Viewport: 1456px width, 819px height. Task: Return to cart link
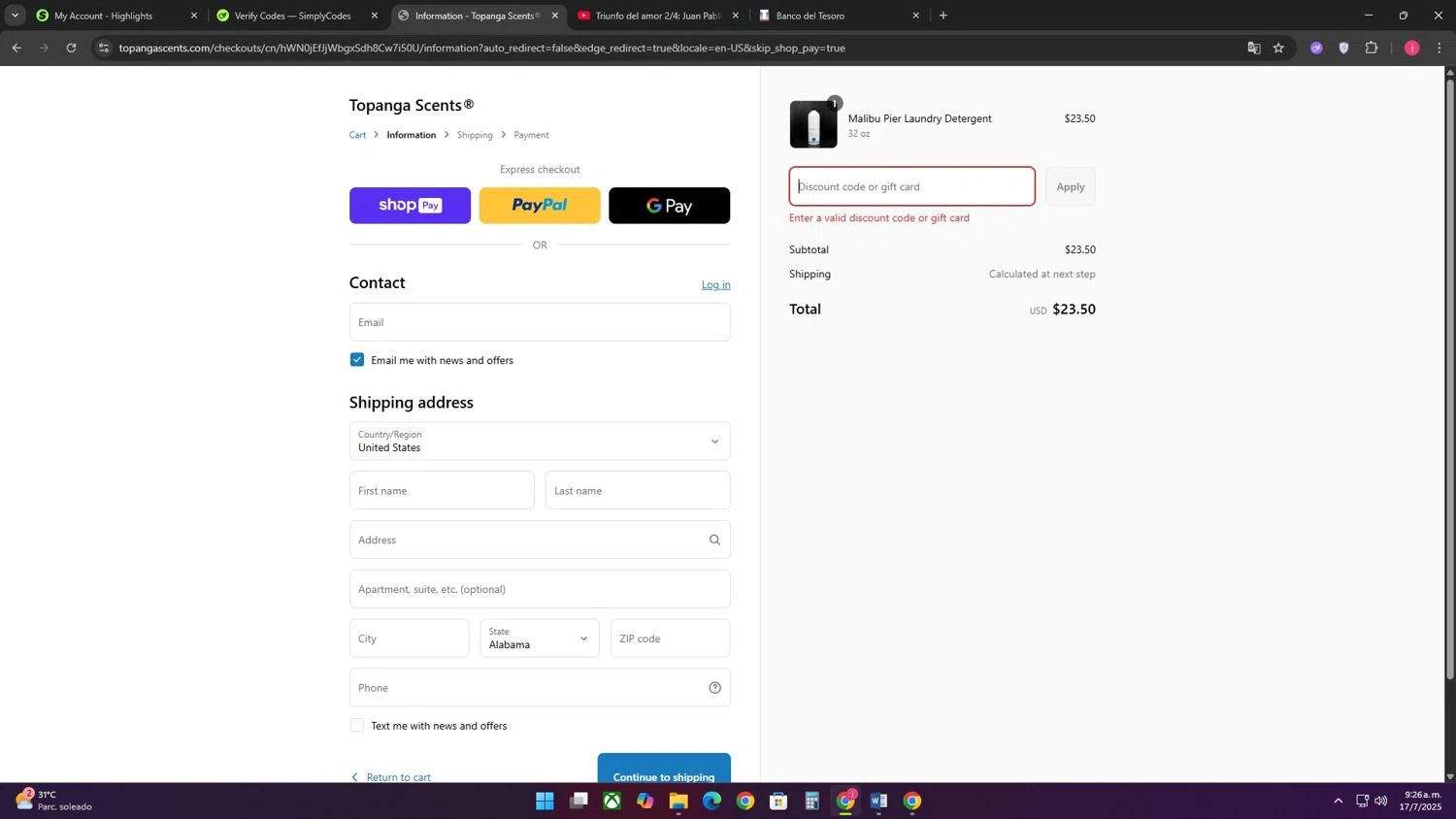point(391,776)
